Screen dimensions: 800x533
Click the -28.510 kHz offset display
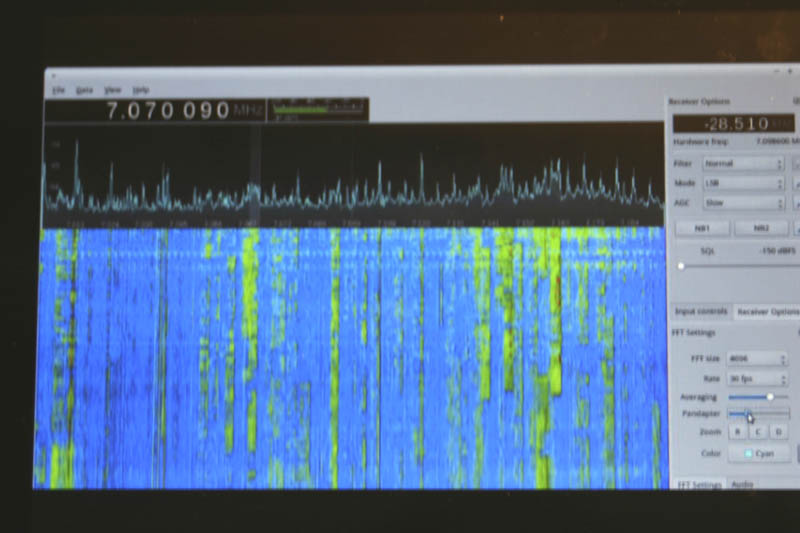tap(734, 124)
